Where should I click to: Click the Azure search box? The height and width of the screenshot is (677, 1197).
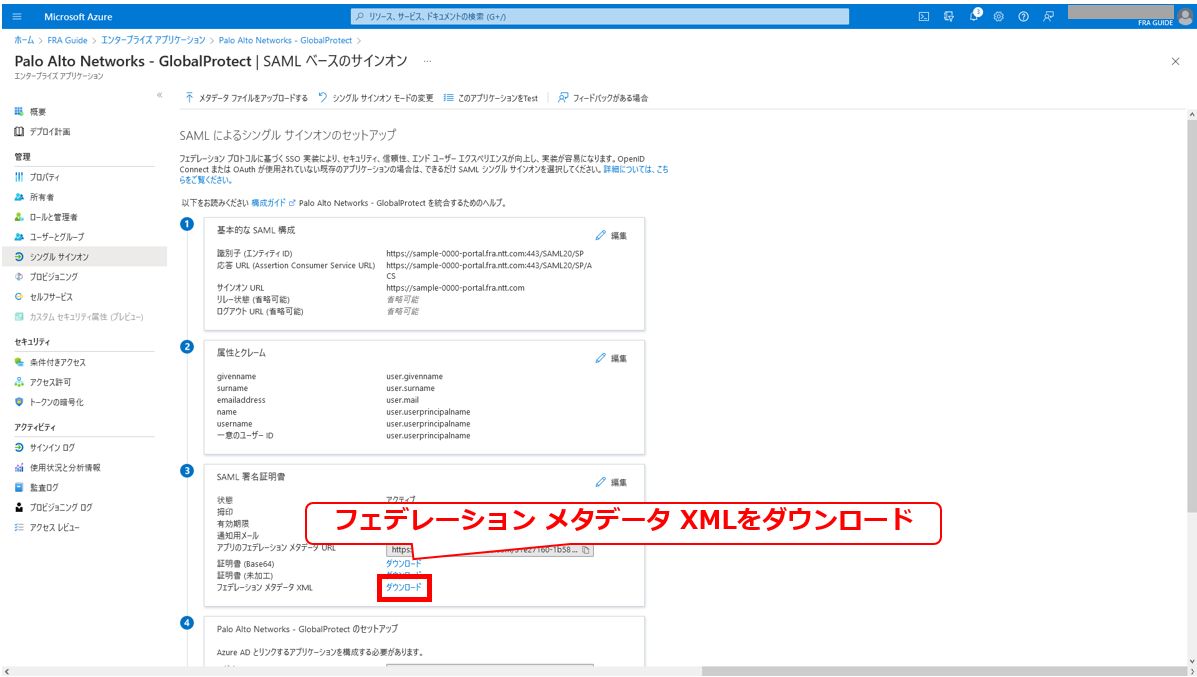pyautogui.click(x=600, y=16)
